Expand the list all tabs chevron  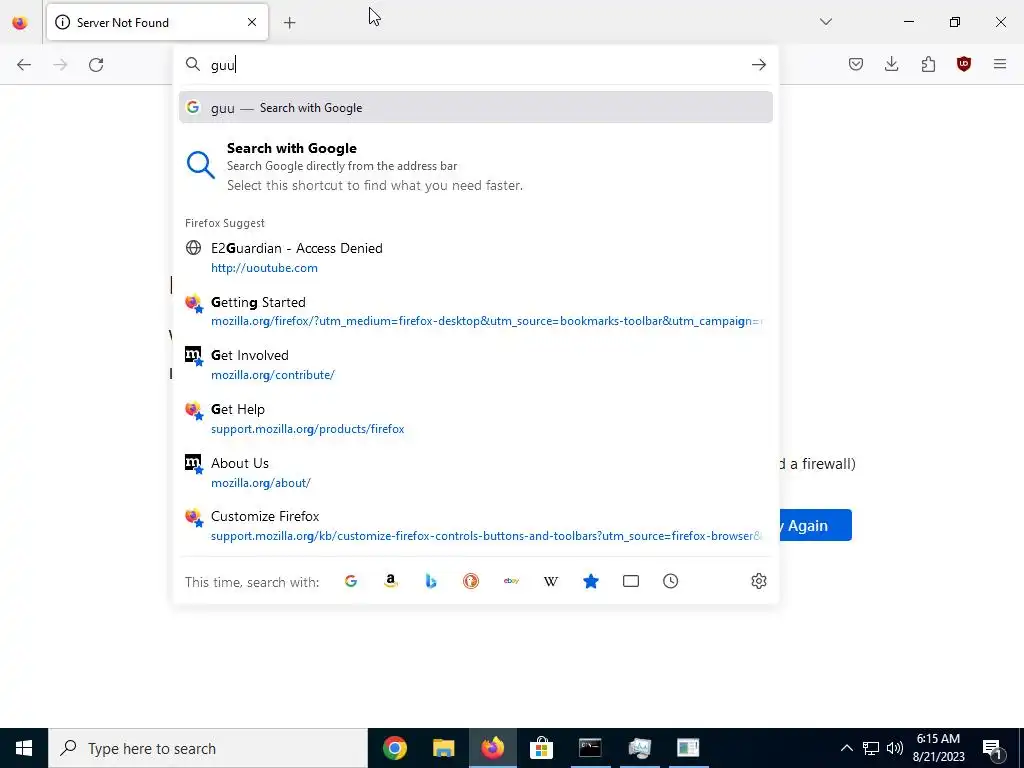click(x=825, y=22)
